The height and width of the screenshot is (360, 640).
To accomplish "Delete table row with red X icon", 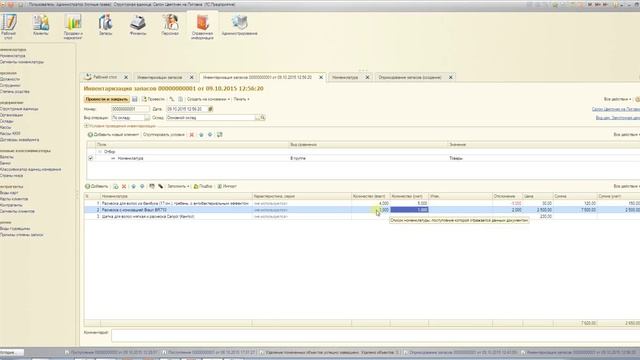I will (x=124, y=187).
